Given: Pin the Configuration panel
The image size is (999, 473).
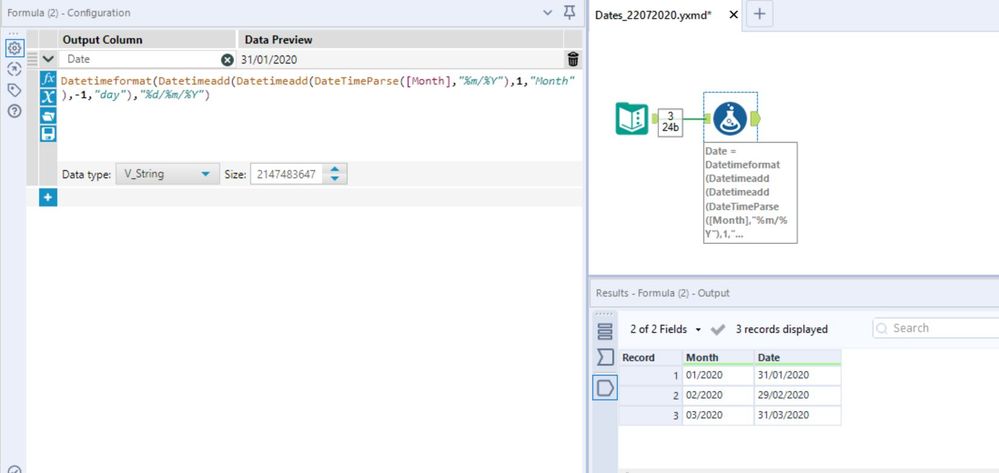Looking at the screenshot, I should coord(570,12).
